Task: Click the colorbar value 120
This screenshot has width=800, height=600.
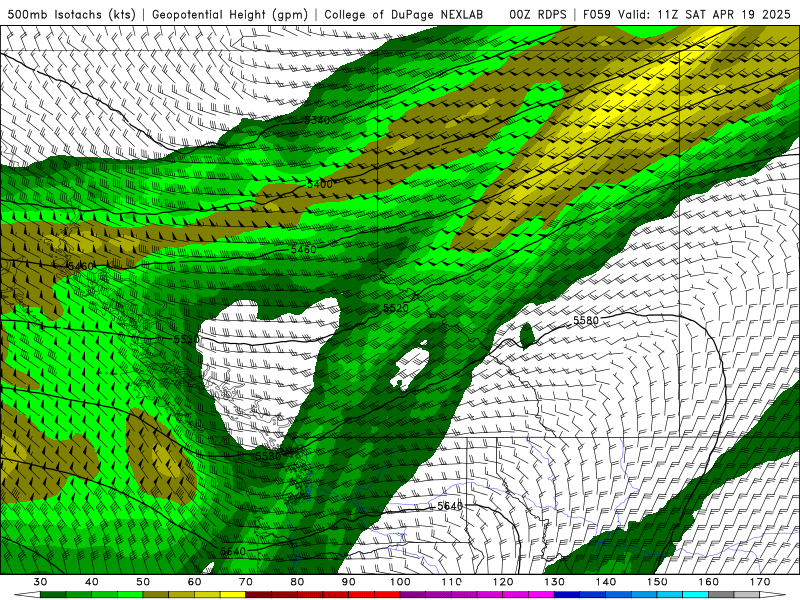Action: (503, 582)
